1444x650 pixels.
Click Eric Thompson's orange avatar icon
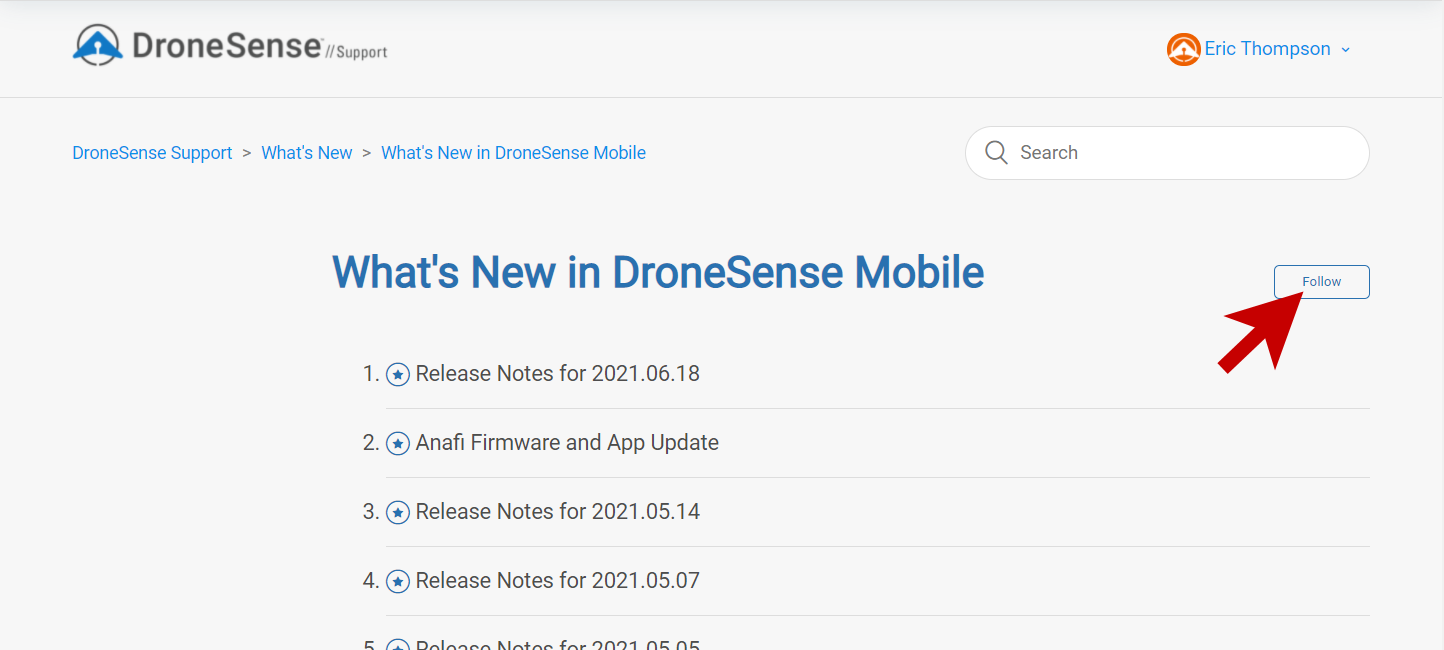(x=1183, y=49)
